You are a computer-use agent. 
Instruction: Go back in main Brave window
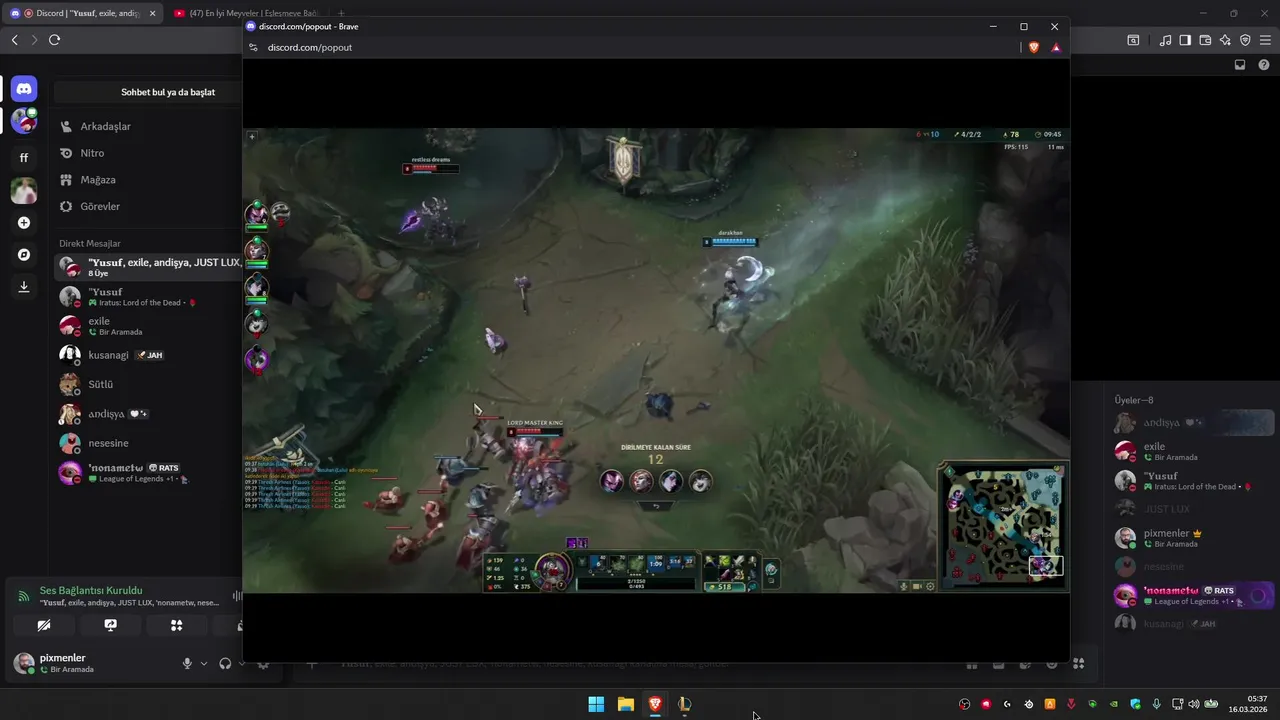click(14, 40)
